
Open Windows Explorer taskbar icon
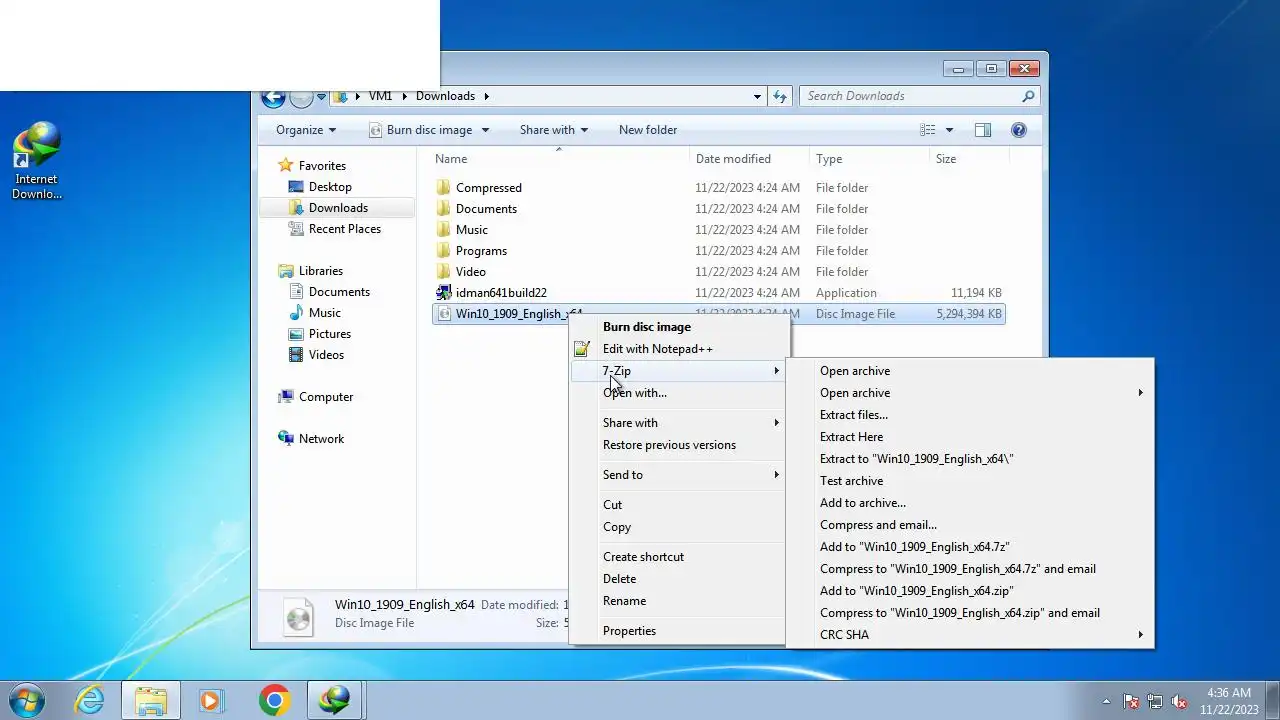151,700
